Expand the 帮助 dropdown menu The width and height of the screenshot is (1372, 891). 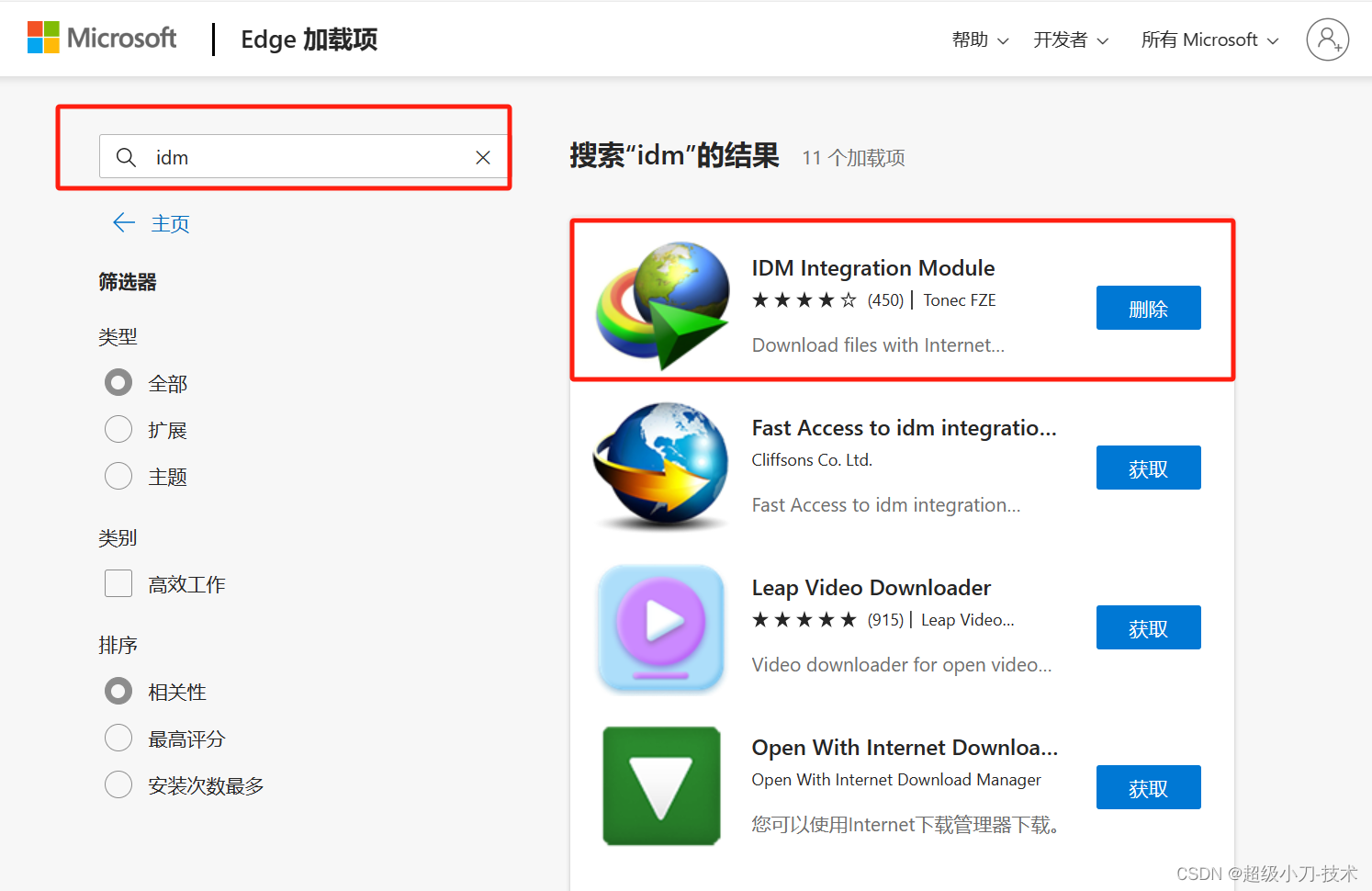coord(980,39)
